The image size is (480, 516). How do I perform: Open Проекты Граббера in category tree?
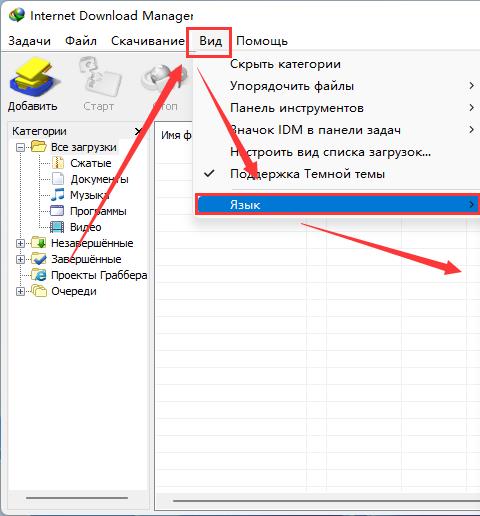pos(99,275)
